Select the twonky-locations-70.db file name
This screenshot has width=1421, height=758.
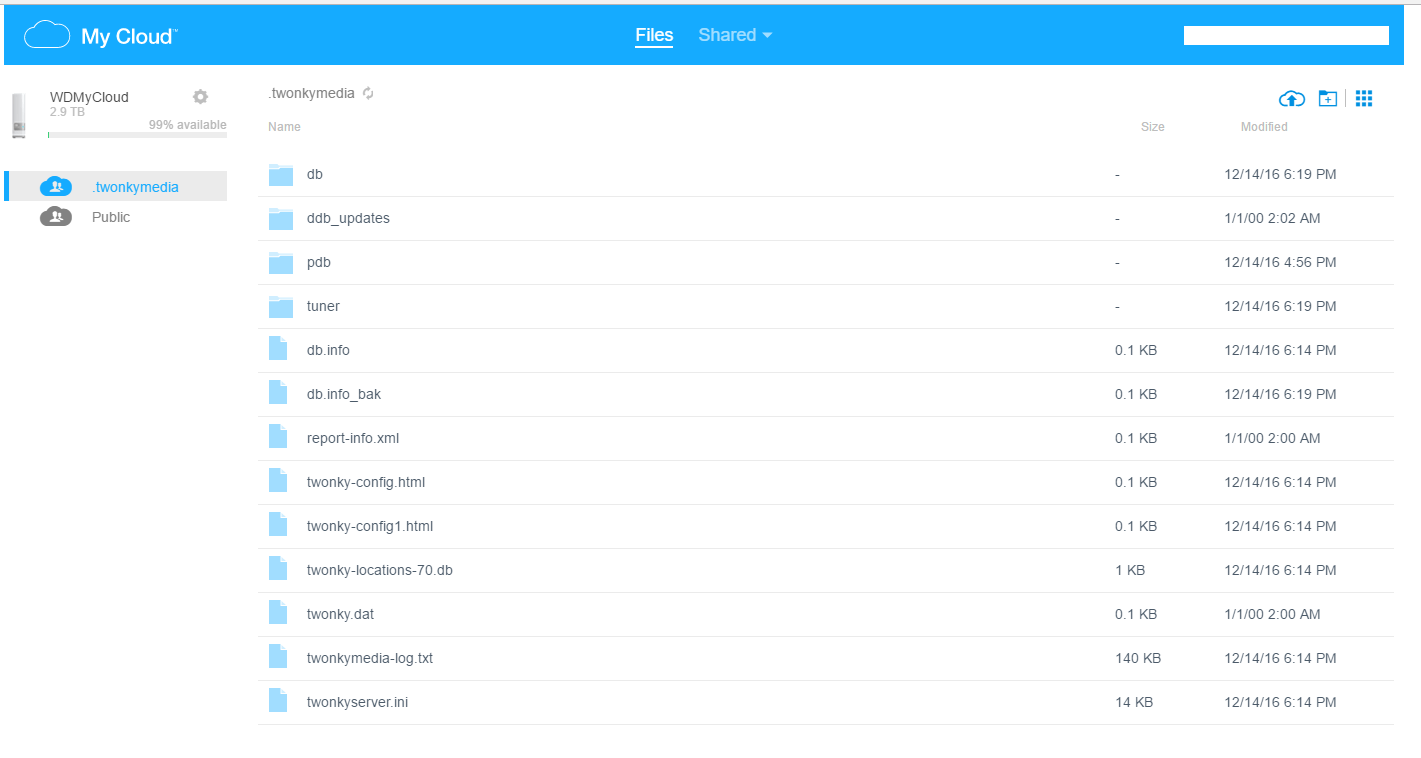[x=380, y=570]
